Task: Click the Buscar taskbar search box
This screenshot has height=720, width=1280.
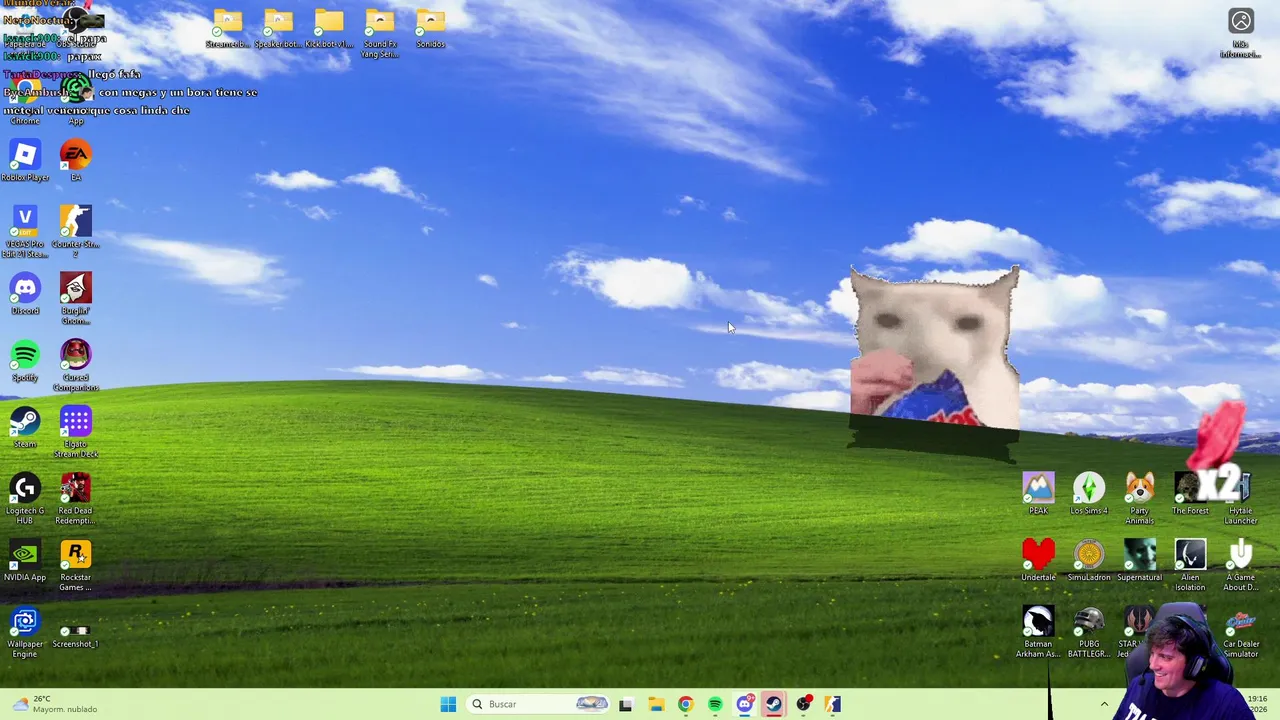Action: coord(539,704)
